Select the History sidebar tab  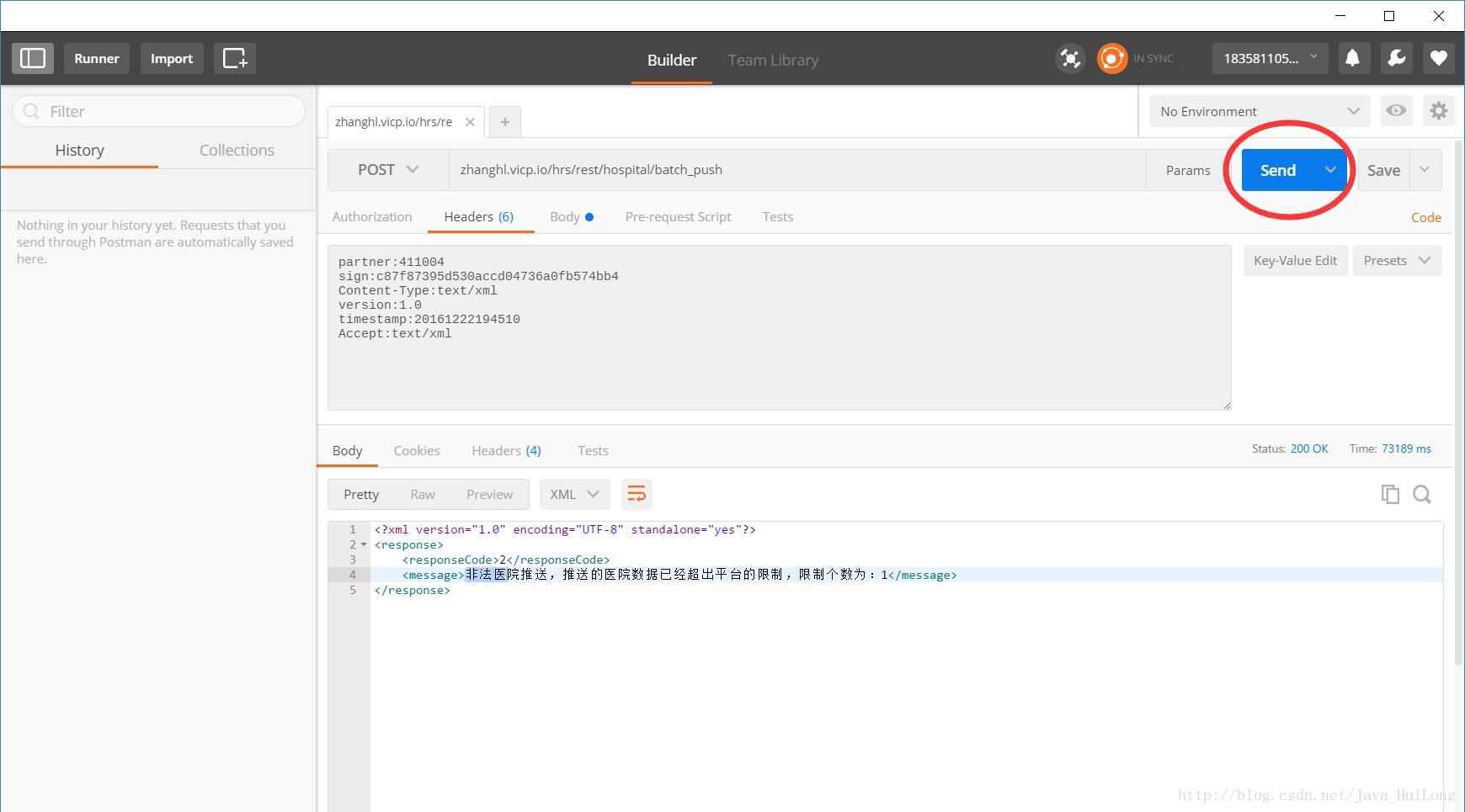pyautogui.click(x=79, y=150)
